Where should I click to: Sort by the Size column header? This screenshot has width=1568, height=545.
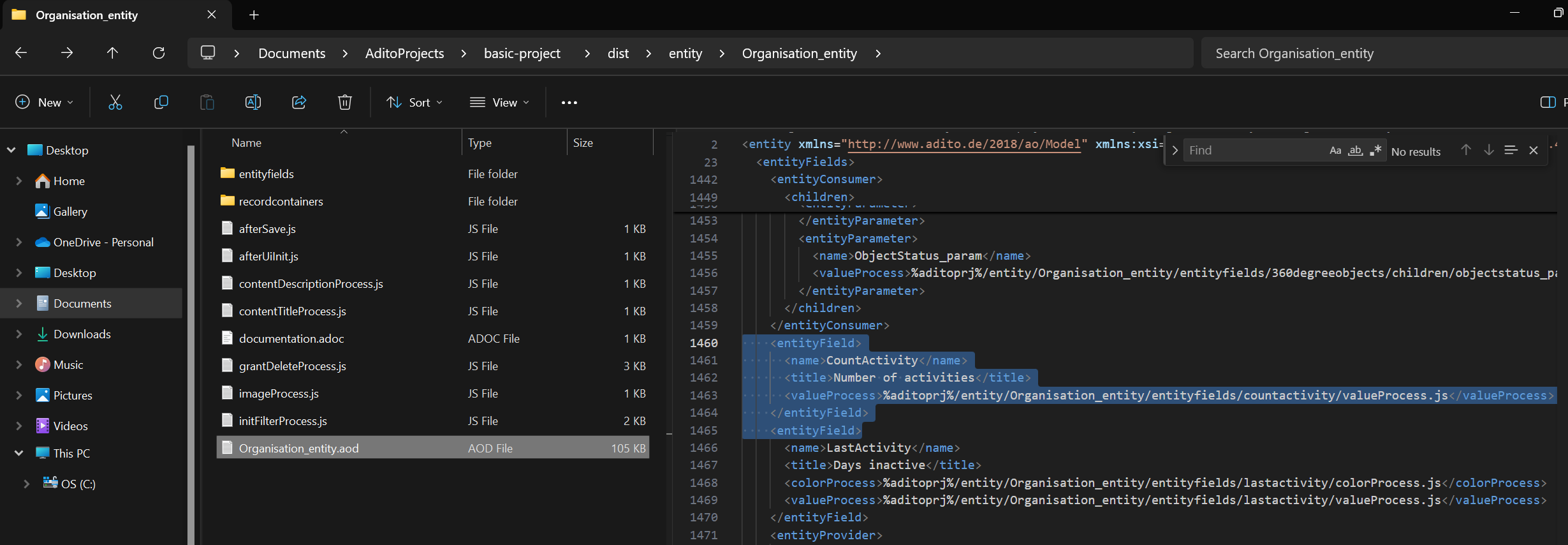[610, 143]
